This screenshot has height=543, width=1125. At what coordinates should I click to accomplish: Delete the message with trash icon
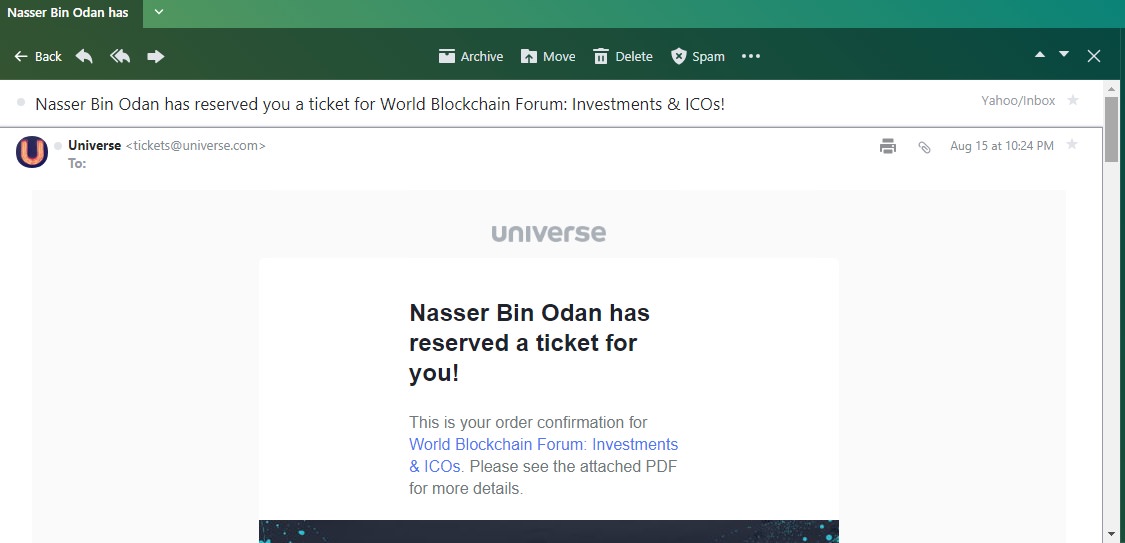tap(623, 56)
